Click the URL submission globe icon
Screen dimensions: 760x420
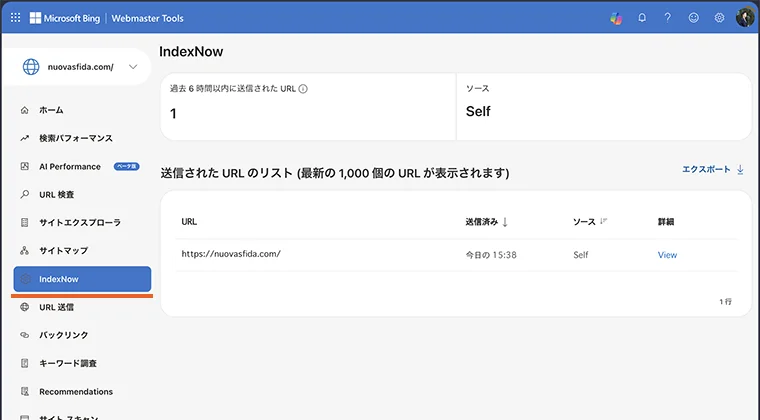25,307
